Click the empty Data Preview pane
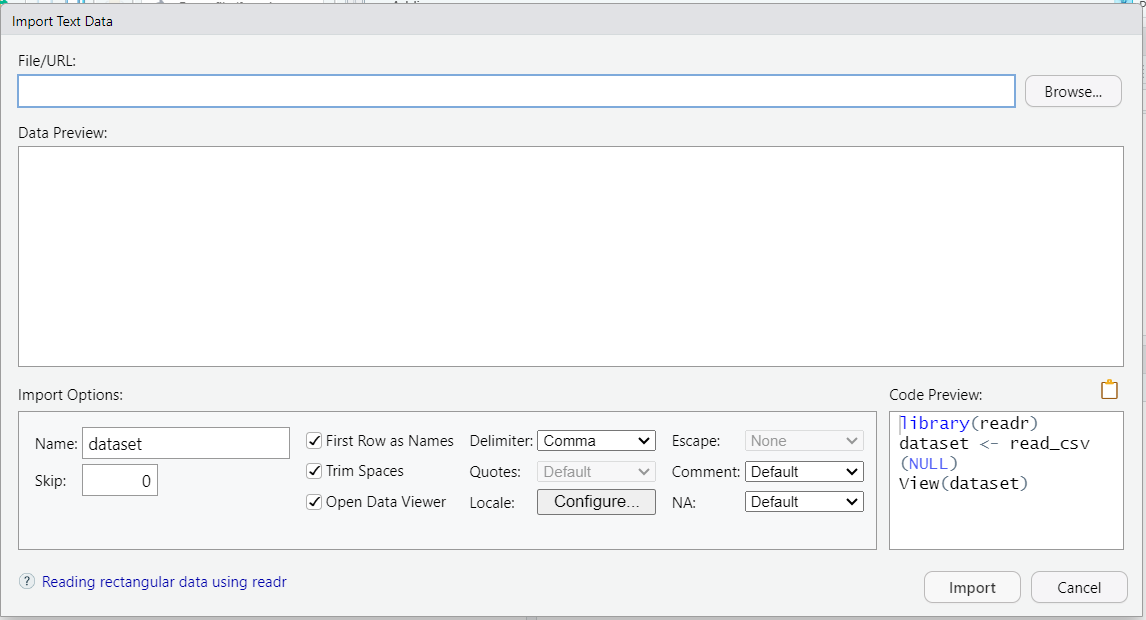1146x620 pixels. click(x=571, y=256)
